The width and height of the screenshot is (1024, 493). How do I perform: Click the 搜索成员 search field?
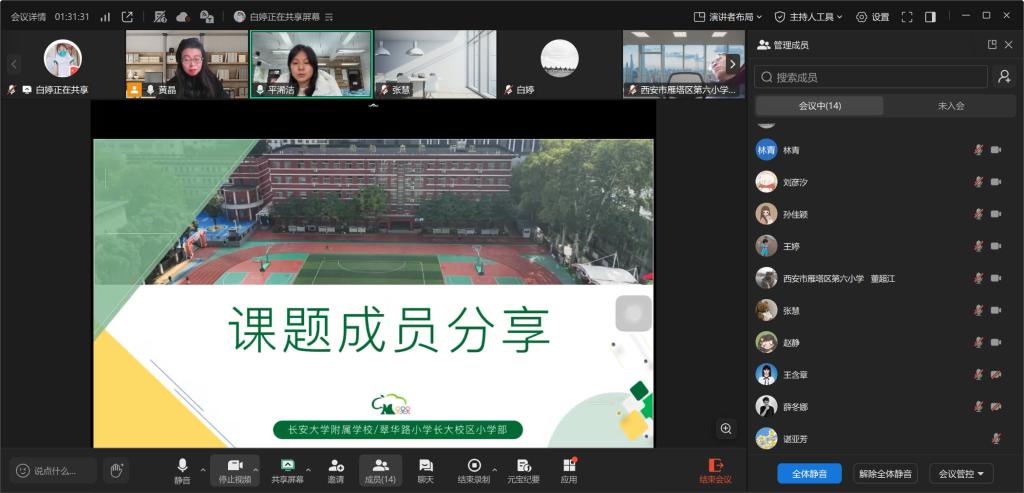point(871,77)
